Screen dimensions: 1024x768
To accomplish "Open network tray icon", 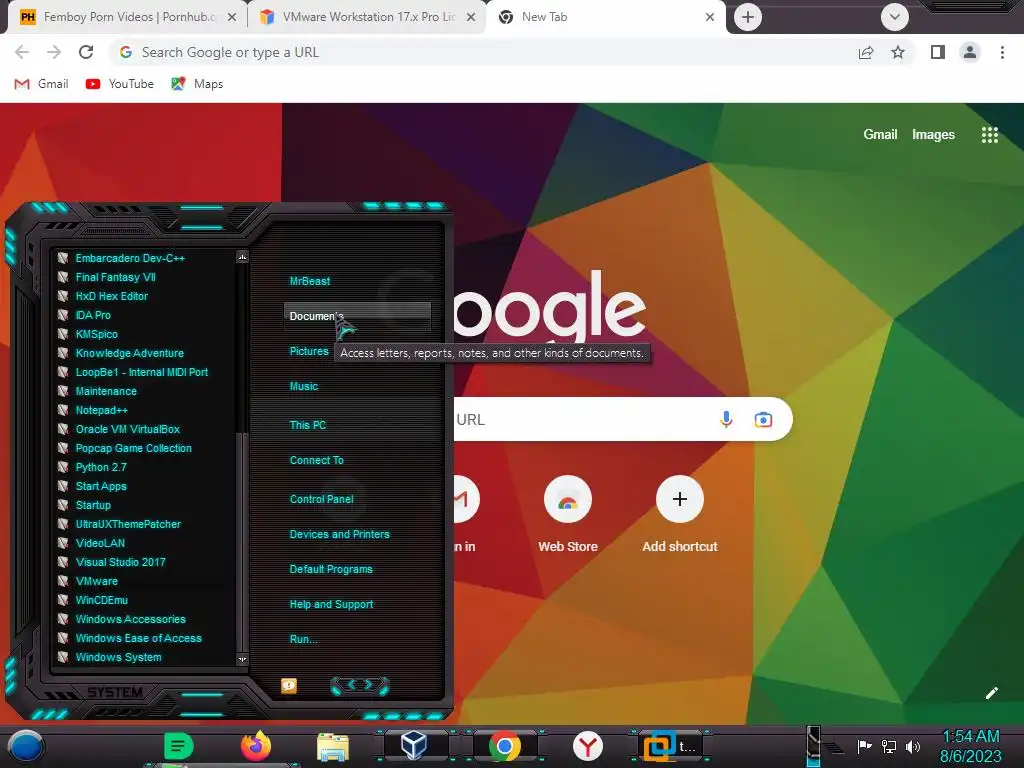I will coord(888,746).
